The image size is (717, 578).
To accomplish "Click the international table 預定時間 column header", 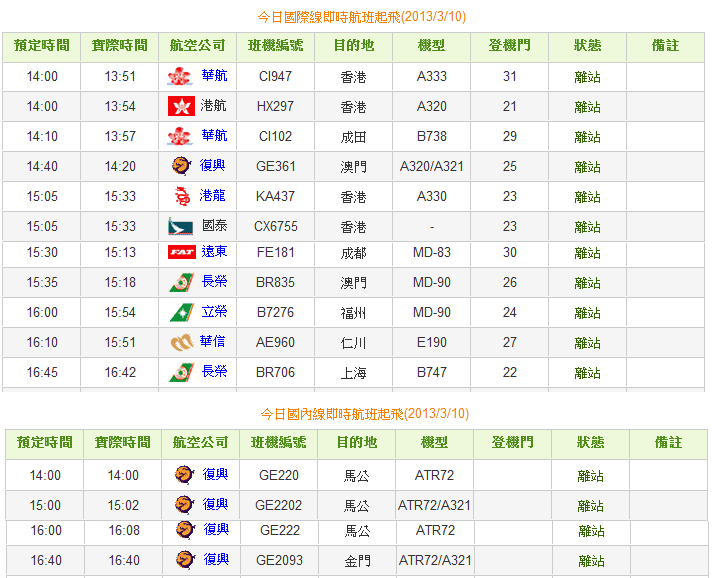I will 42,47.
